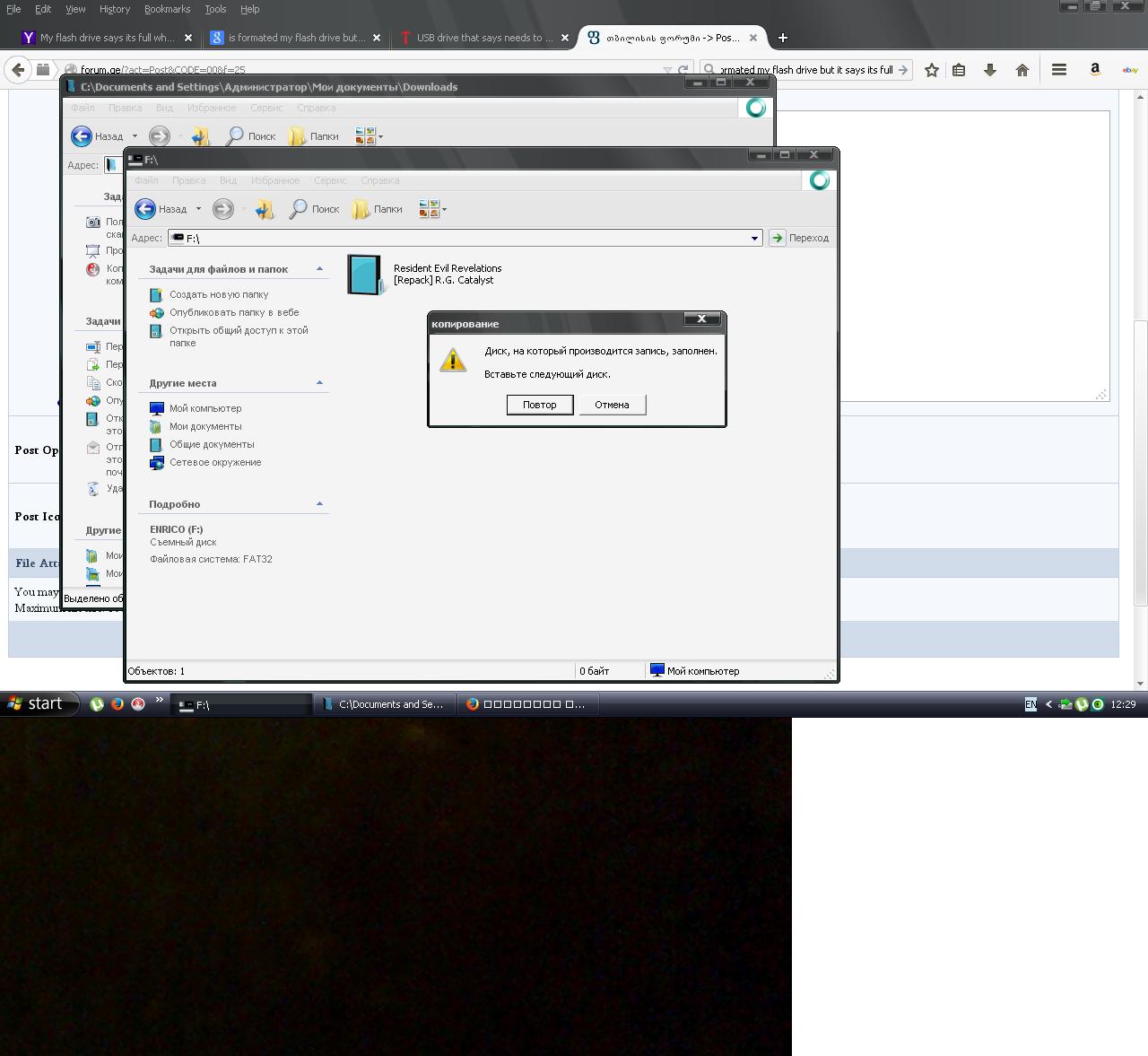Open the Firefox History menu

pyautogui.click(x=115, y=9)
